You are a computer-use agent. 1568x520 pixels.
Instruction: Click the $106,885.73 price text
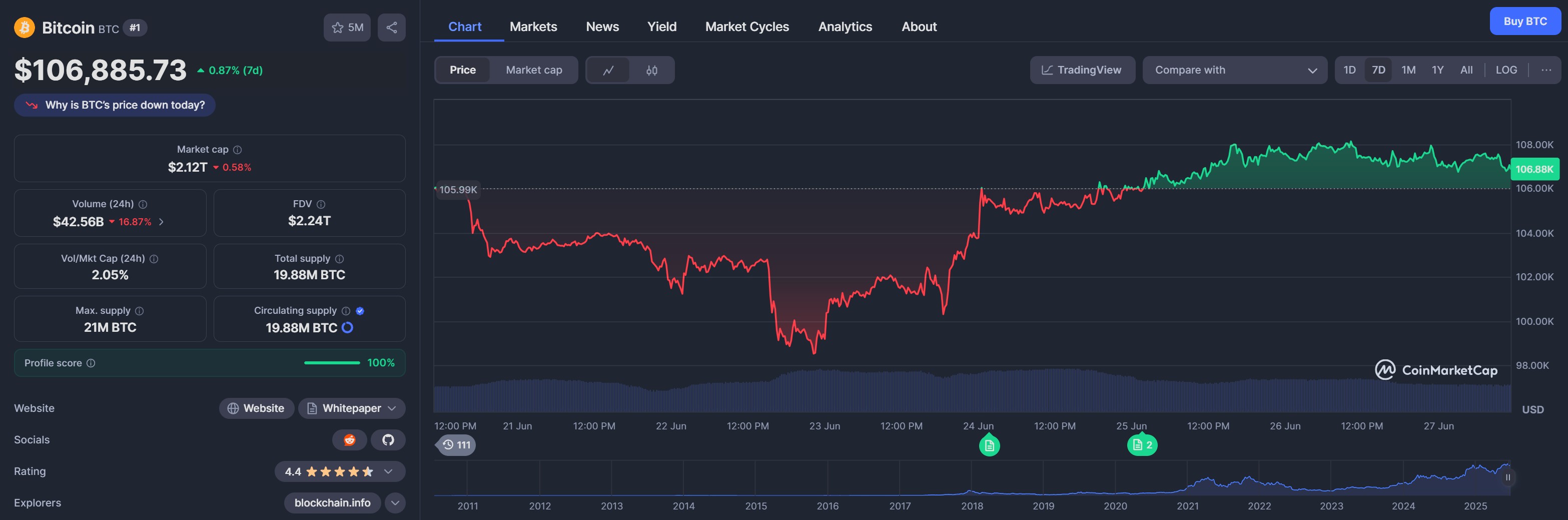pos(101,70)
